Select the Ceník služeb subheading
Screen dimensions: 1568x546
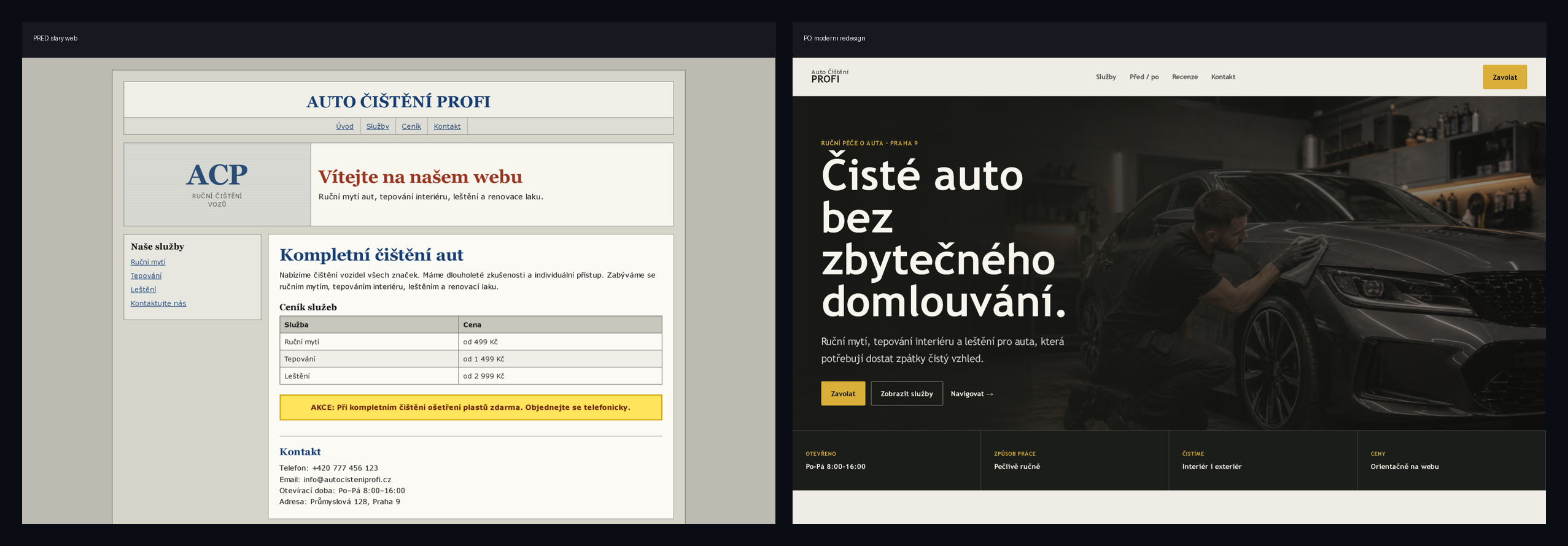[x=308, y=307]
